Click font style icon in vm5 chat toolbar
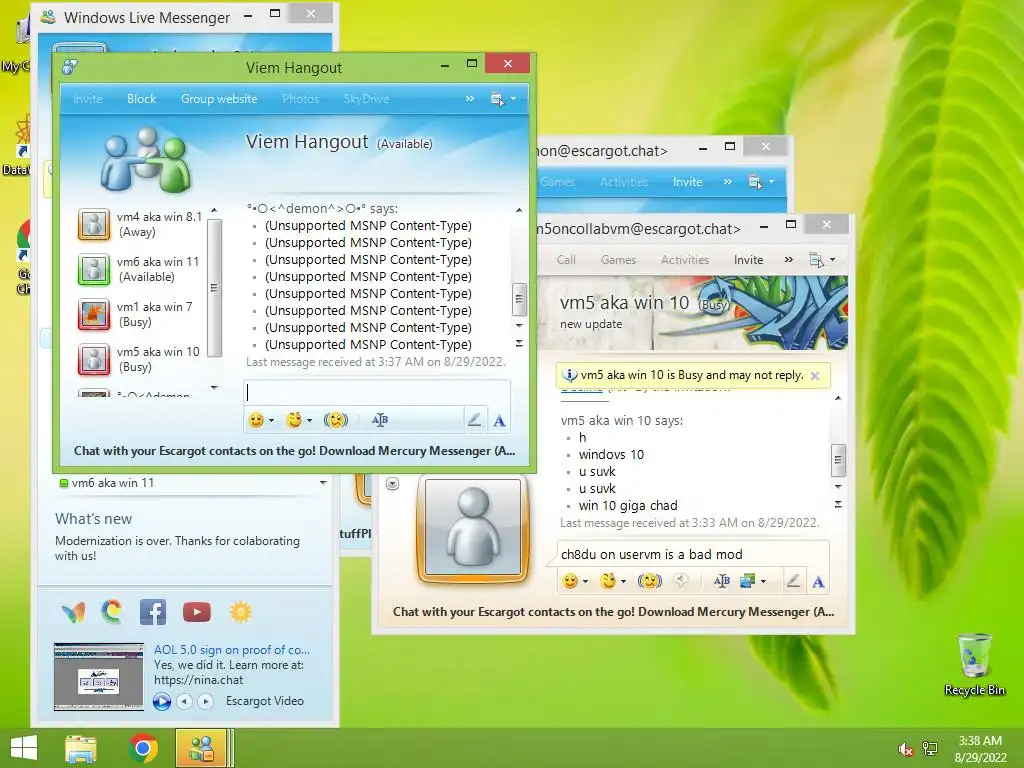 click(722, 581)
